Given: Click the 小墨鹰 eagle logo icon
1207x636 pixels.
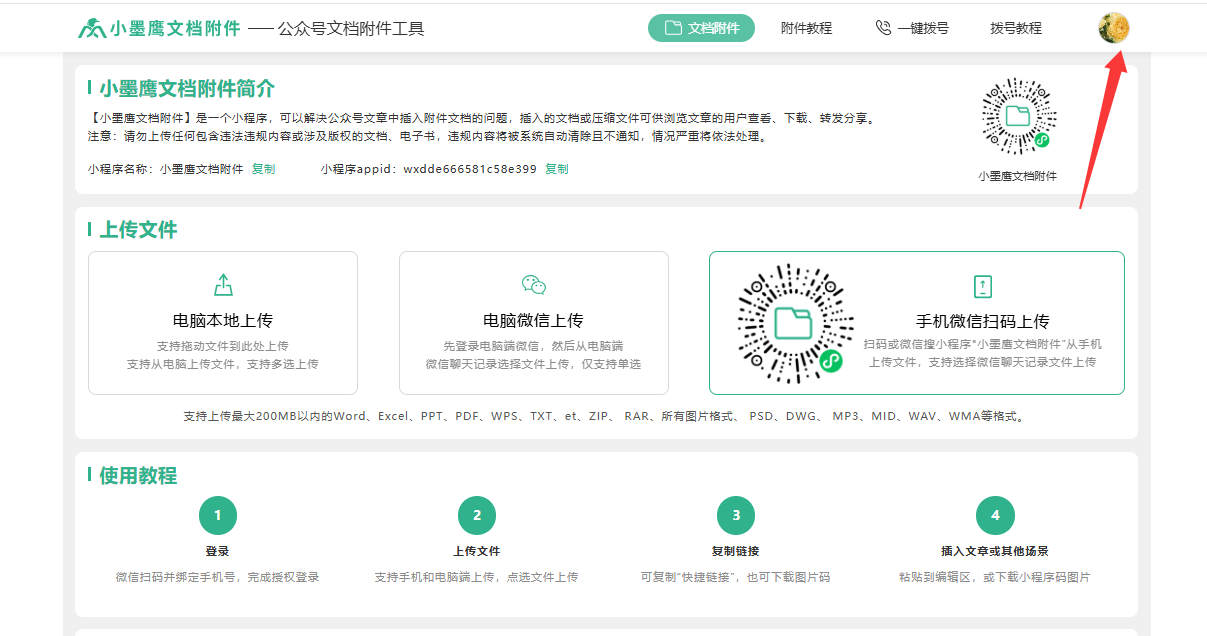Looking at the screenshot, I should tap(91, 28).
